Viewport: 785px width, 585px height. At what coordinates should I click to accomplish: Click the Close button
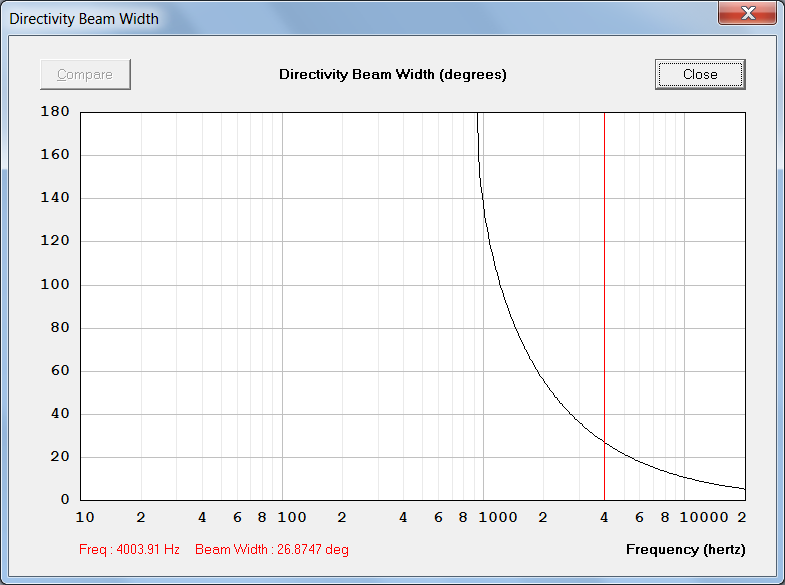(x=700, y=75)
